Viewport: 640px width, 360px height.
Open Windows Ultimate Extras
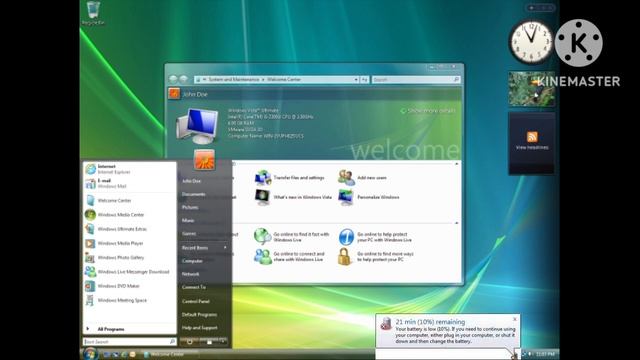(129, 229)
